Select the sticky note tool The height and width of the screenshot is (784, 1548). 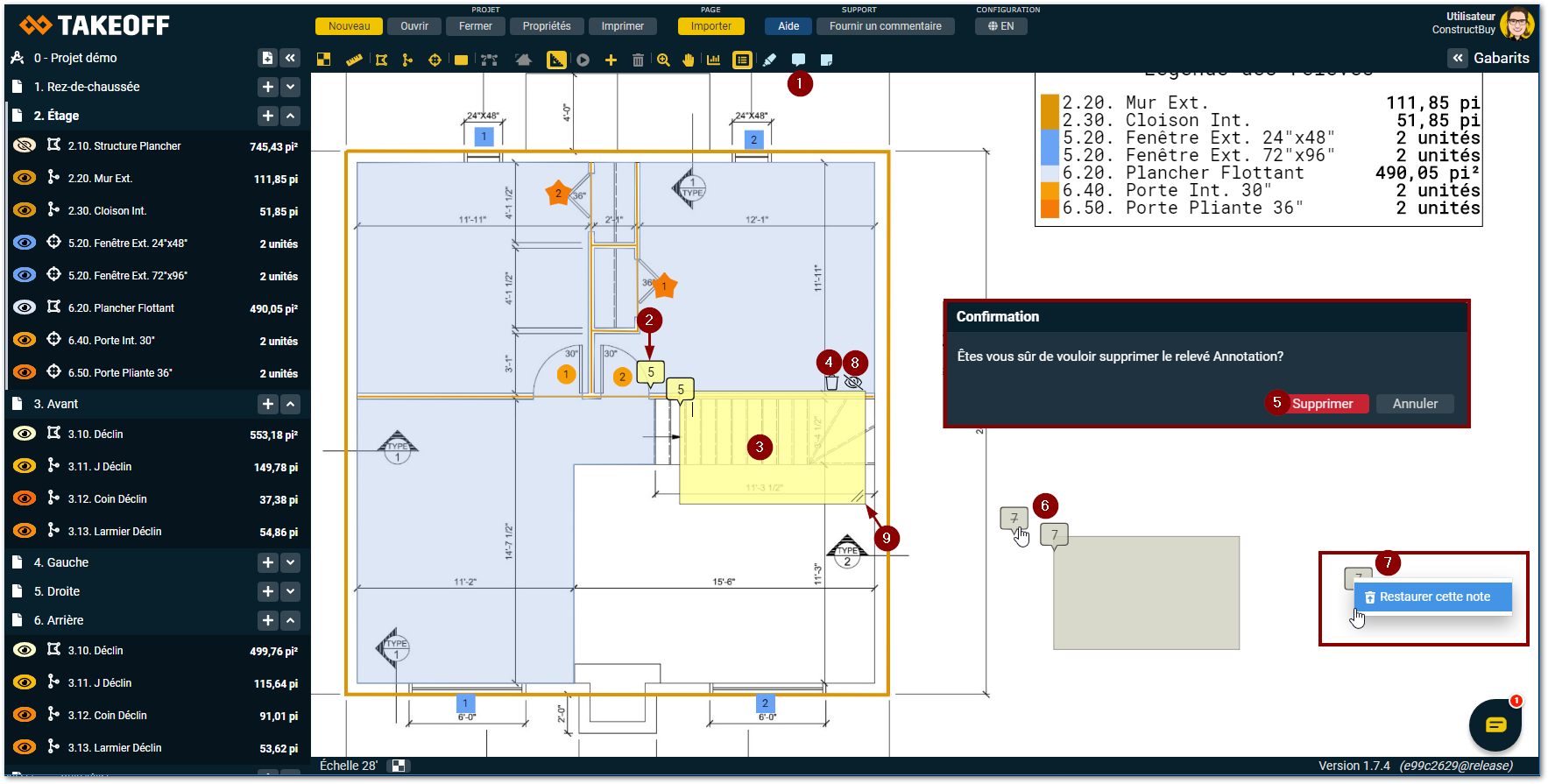tap(826, 60)
